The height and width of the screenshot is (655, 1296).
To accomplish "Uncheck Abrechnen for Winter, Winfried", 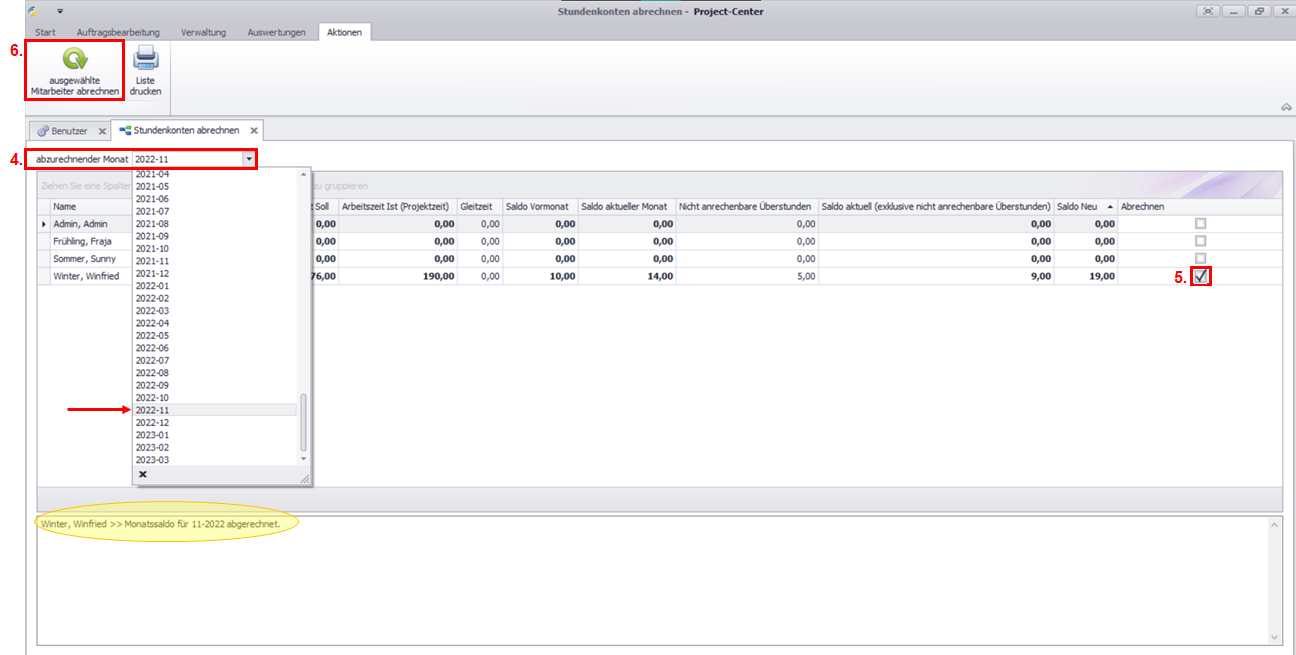I will [x=1201, y=276].
